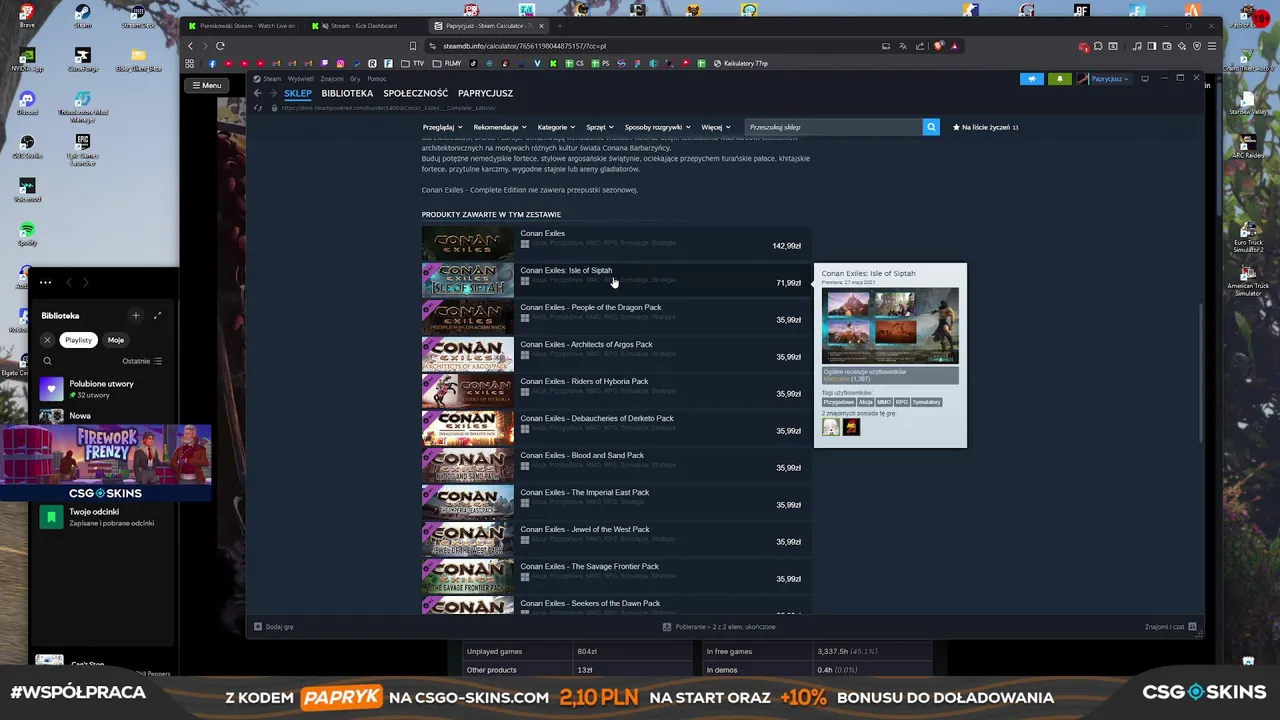The width and height of the screenshot is (1280, 720).
Task: Click the plus icon in Spotify library
Action: click(136, 316)
